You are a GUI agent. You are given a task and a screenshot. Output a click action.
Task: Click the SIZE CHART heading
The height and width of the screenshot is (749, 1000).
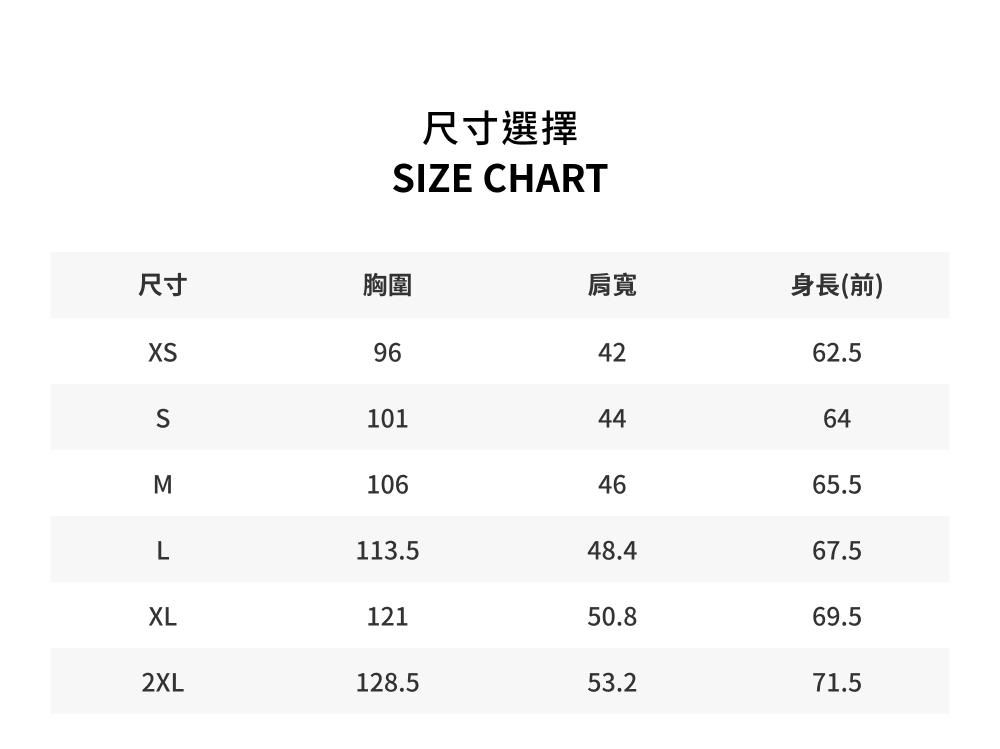[x=500, y=178]
